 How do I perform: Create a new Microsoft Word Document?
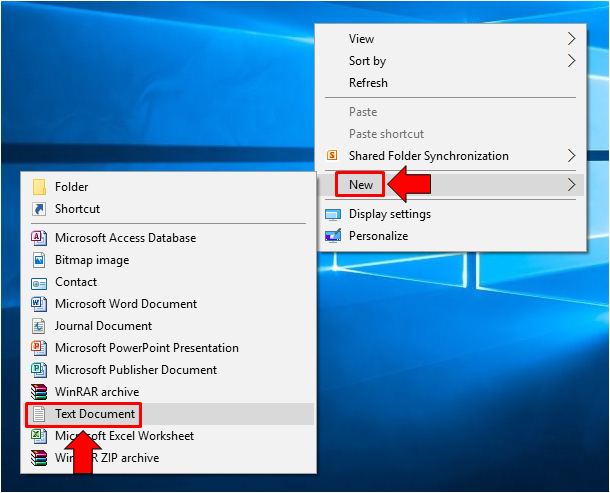tap(169, 304)
